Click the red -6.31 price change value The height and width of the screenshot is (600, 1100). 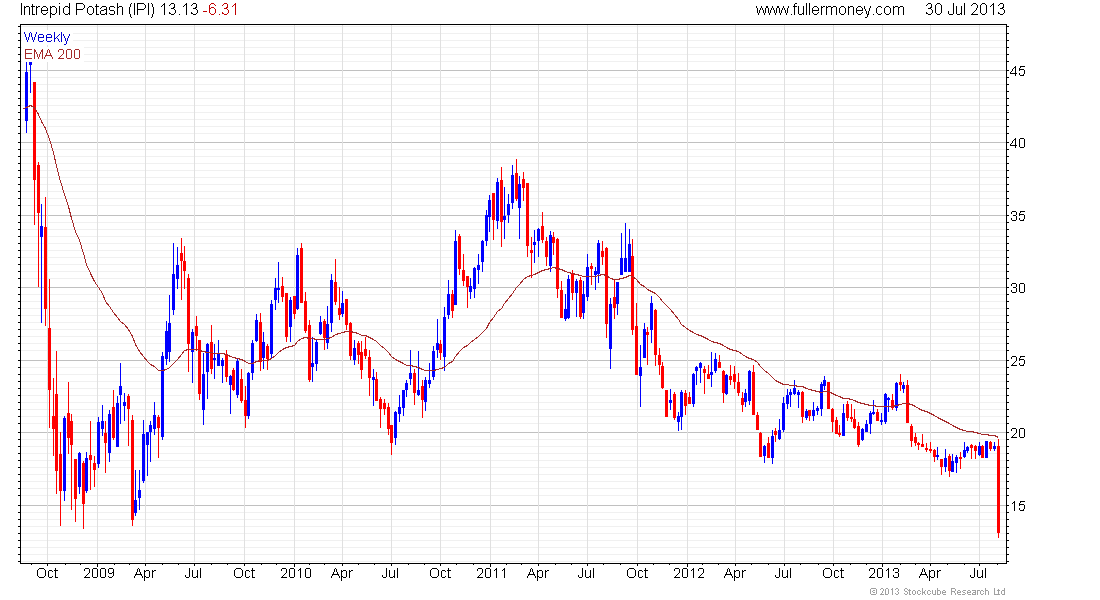point(222,10)
